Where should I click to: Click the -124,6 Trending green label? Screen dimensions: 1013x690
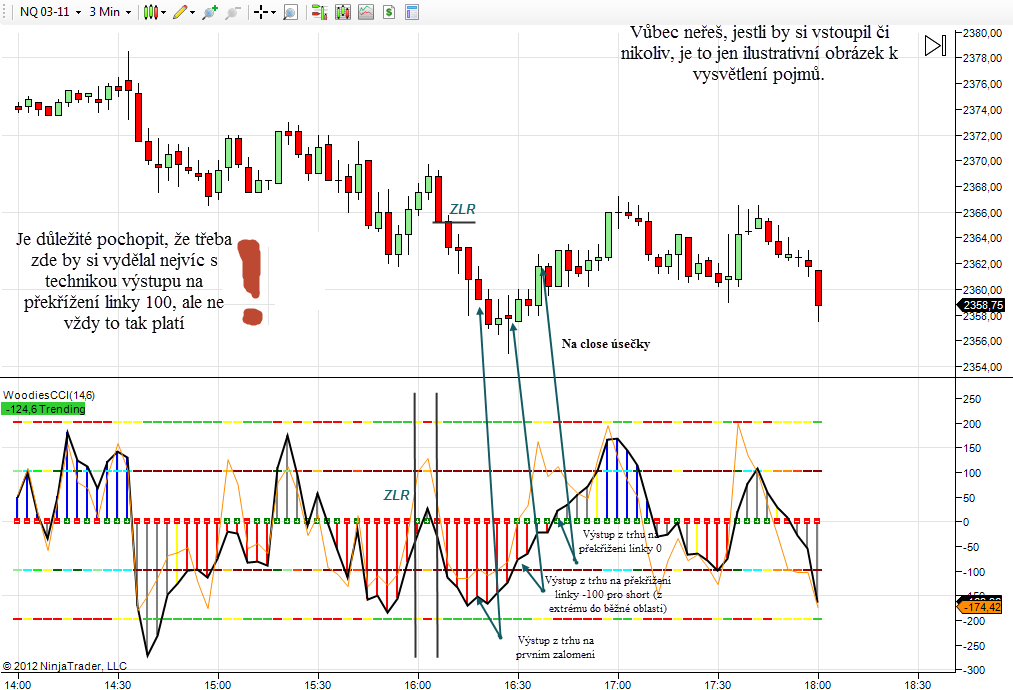(43, 409)
